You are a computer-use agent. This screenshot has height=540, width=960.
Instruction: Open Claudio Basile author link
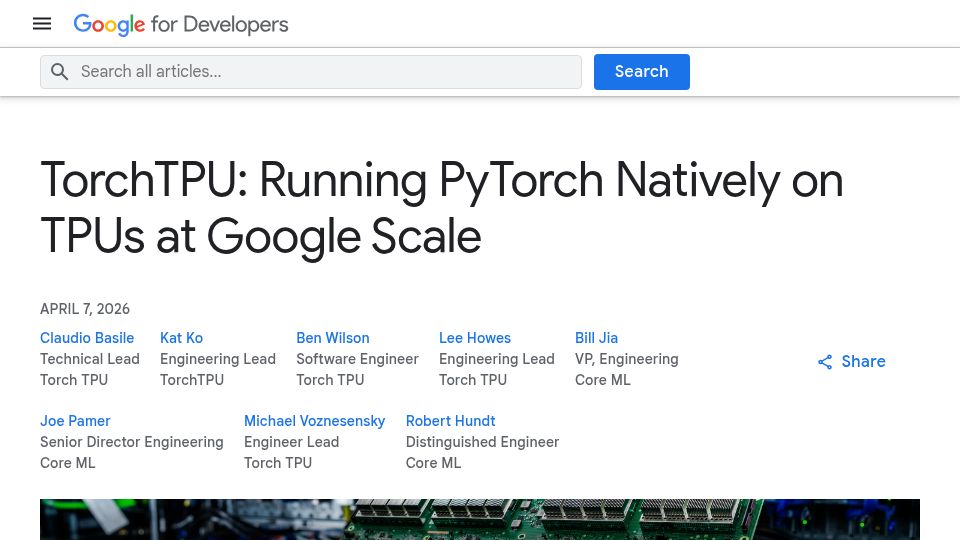coord(87,338)
